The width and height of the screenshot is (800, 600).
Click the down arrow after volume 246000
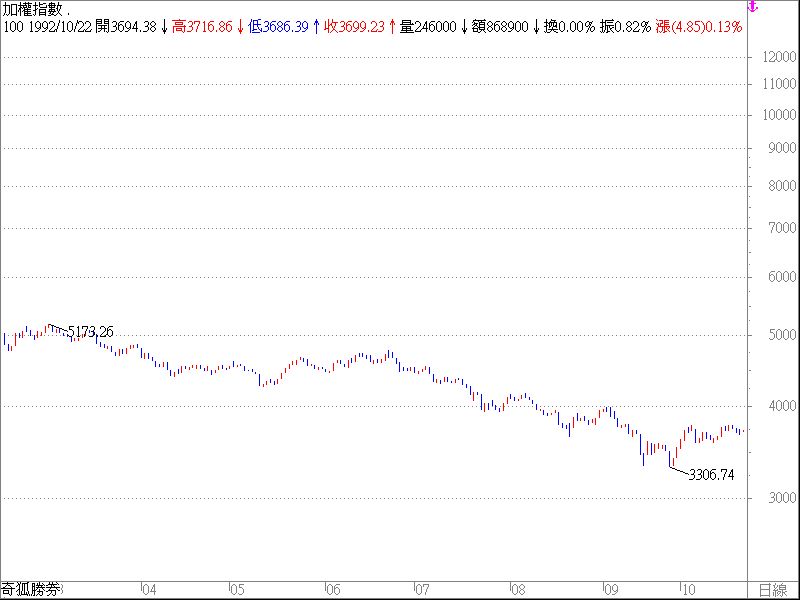(x=464, y=27)
